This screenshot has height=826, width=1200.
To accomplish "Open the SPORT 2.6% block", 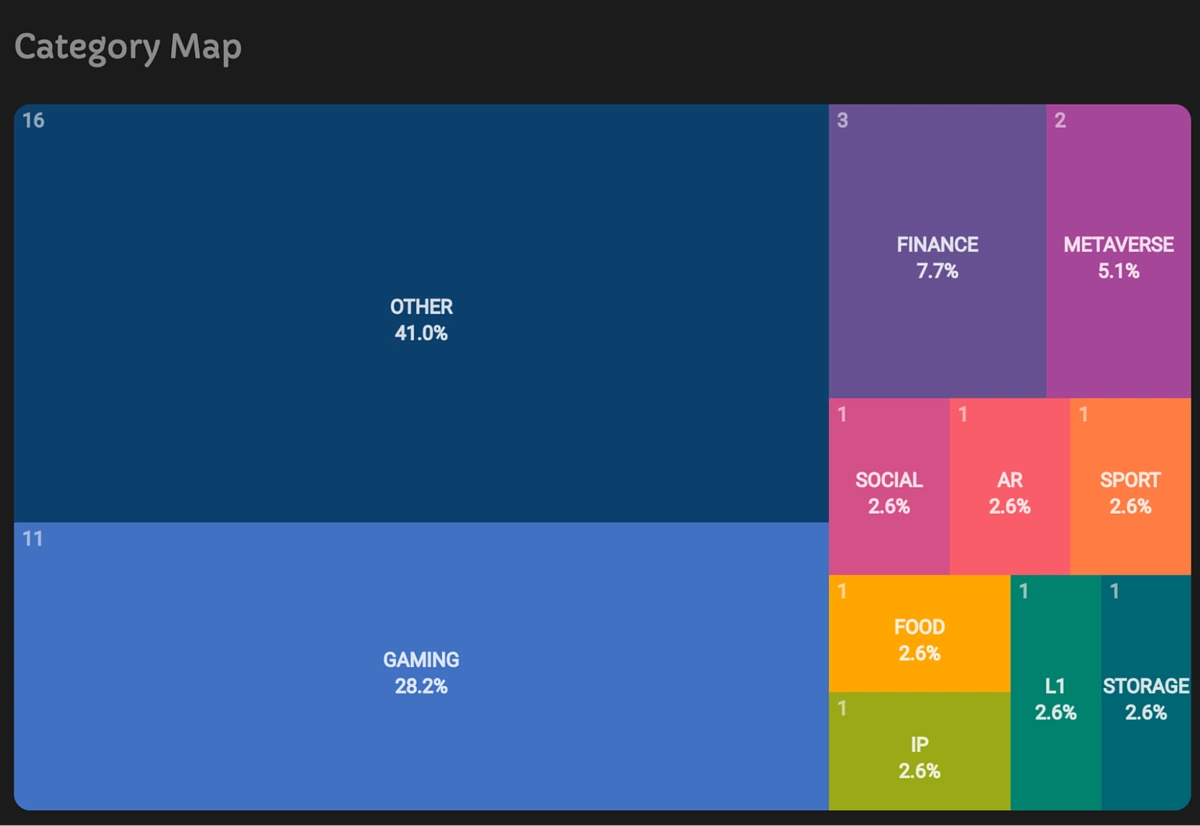I will 1130,486.
